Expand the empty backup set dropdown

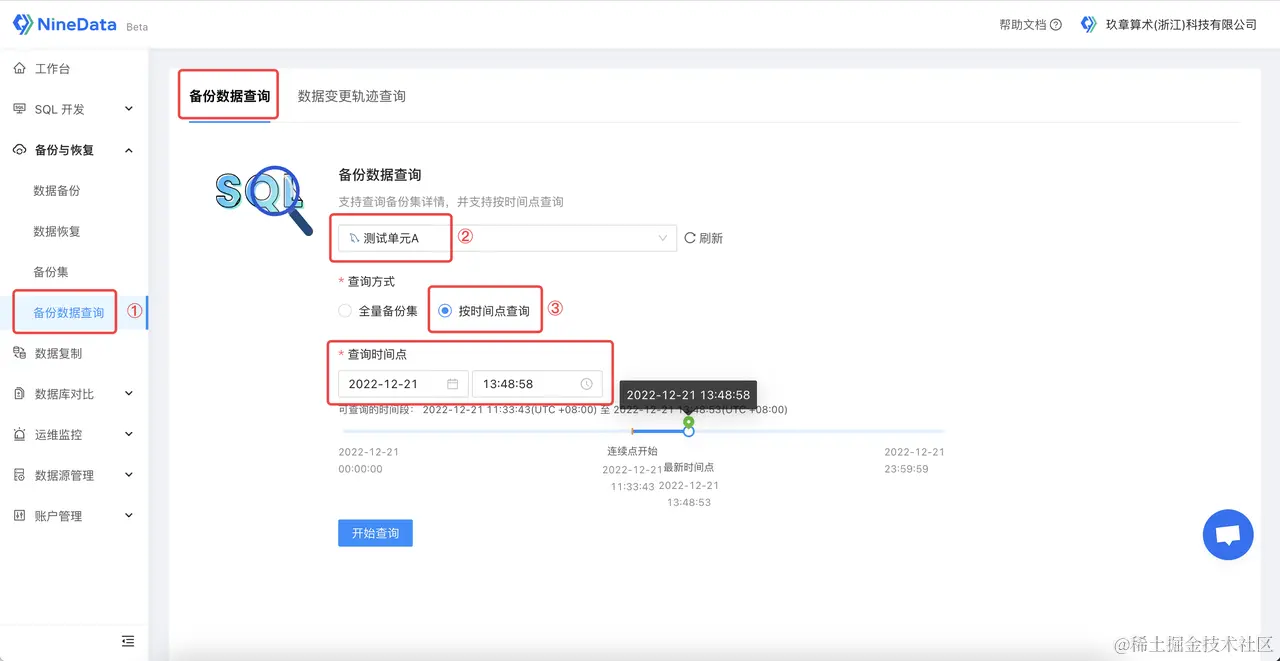[x=565, y=238]
